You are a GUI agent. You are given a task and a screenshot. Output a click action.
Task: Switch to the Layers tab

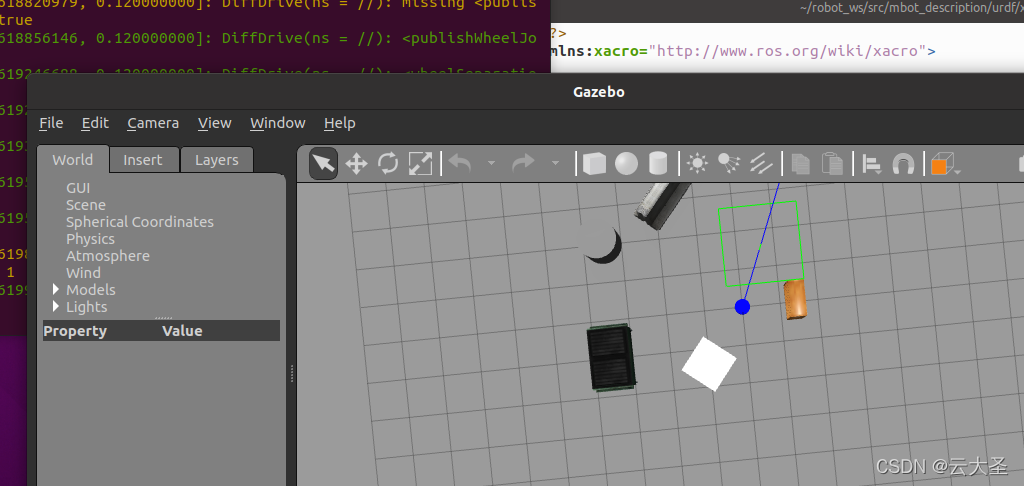[x=216, y=160]
